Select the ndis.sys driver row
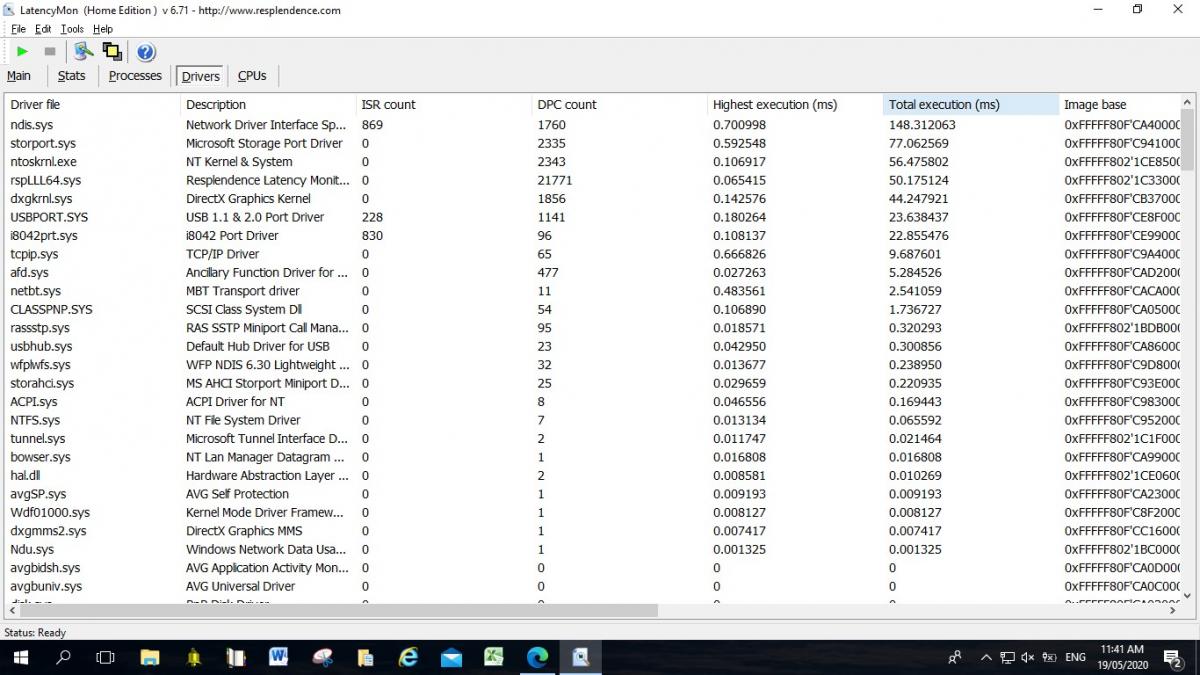Image resolution: width=1200 pixels, height=675 pixels. pyautogui.click(x=593, y=125)
